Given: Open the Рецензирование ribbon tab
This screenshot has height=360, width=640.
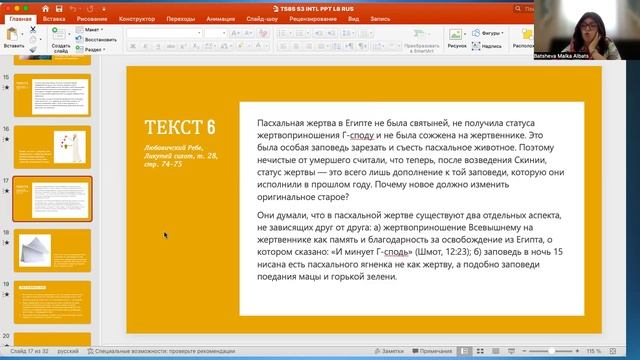Looking at the screenshot, I should pos(313,19).
